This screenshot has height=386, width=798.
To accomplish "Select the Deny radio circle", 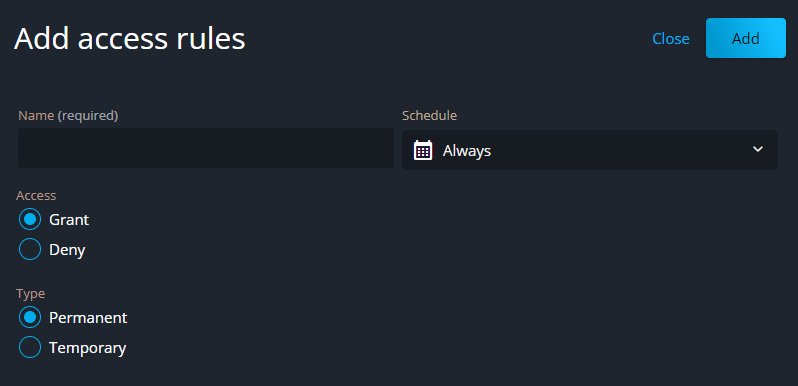I will [30, 249].
